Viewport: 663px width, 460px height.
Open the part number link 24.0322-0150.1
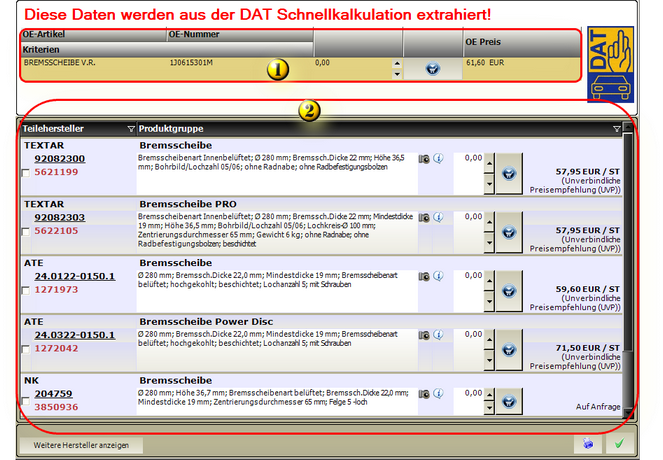click(74, 335)
